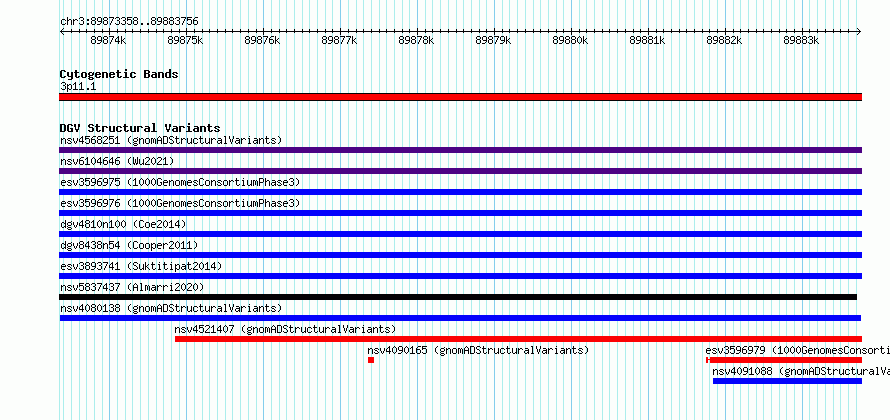This screenshot has height=420, width=890.
Task: Click the 89878k ruler tick label
Action: pyautogui.click(x=416, y=40)
